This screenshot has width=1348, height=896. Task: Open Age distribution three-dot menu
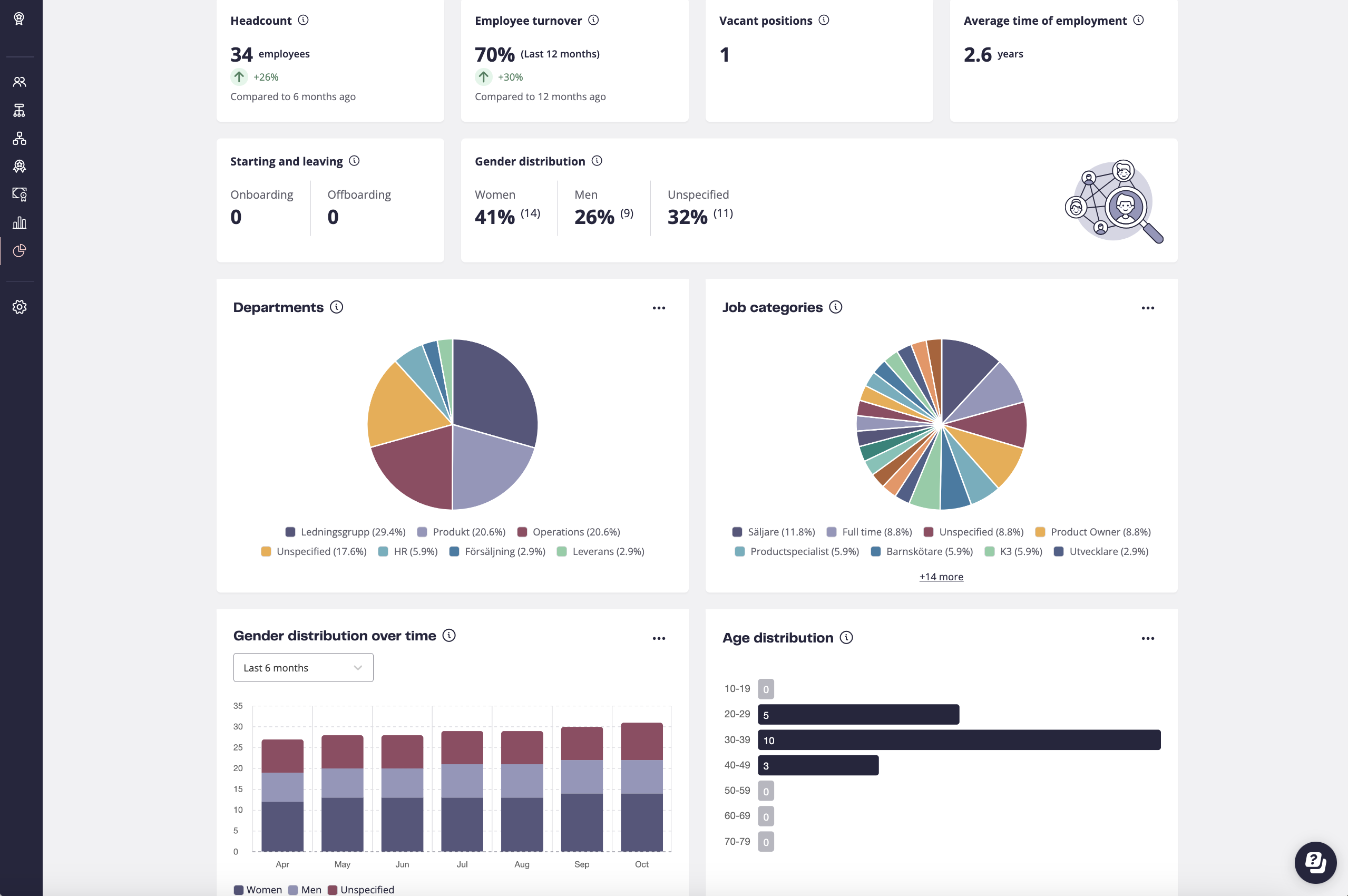click(x=1148, y=638)
